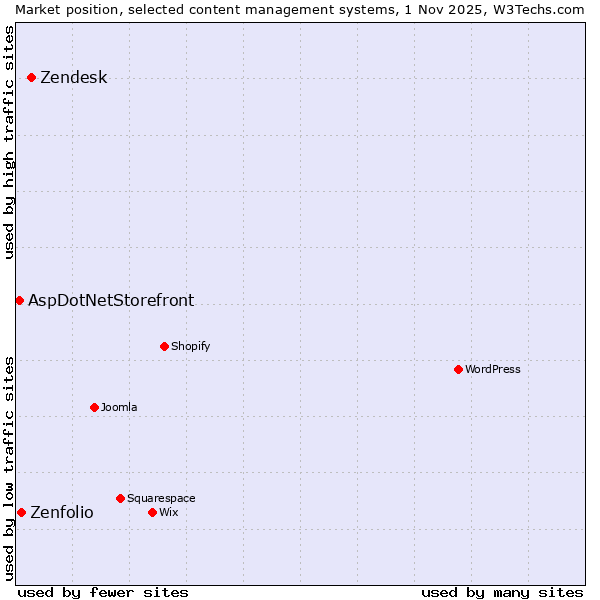Click the Shopify text label
The width and height of the screenshot is (600, 600).
(x=190, y=346)
